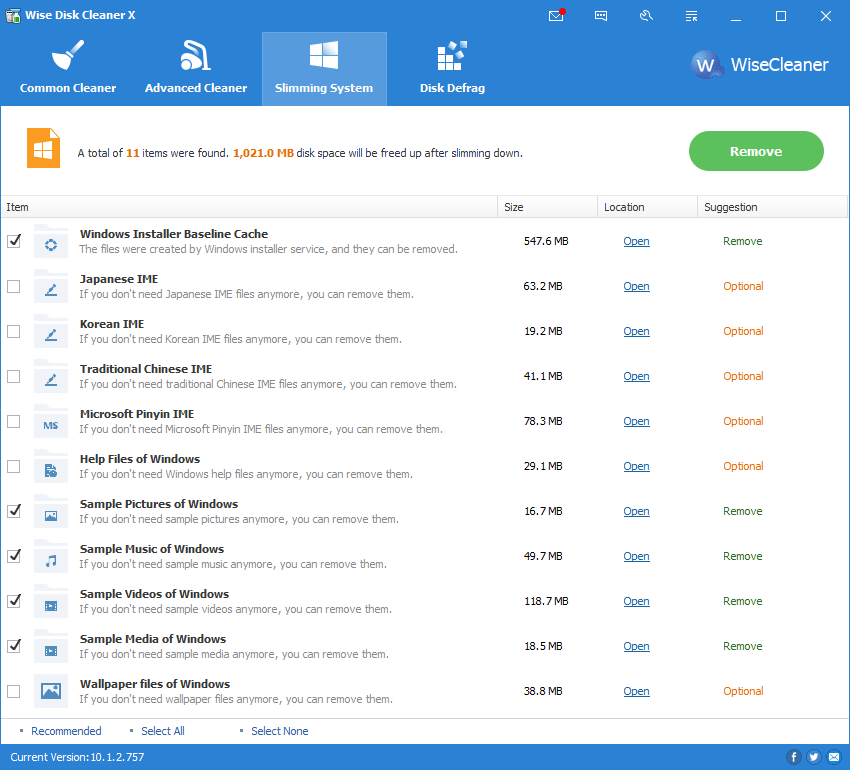Sort by the Size column header
Viewport: 850px width, 770px height.
click(548, 207)
